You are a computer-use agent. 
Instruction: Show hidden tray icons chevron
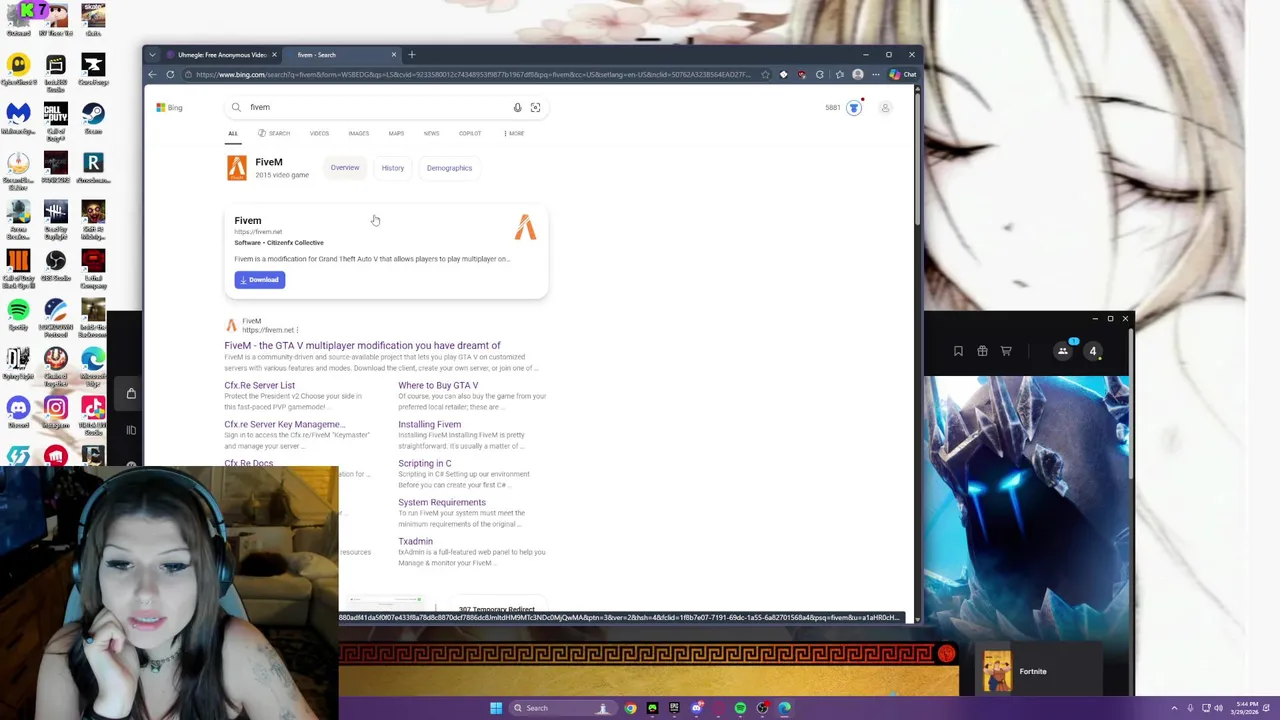click(x=1174, y=708)
